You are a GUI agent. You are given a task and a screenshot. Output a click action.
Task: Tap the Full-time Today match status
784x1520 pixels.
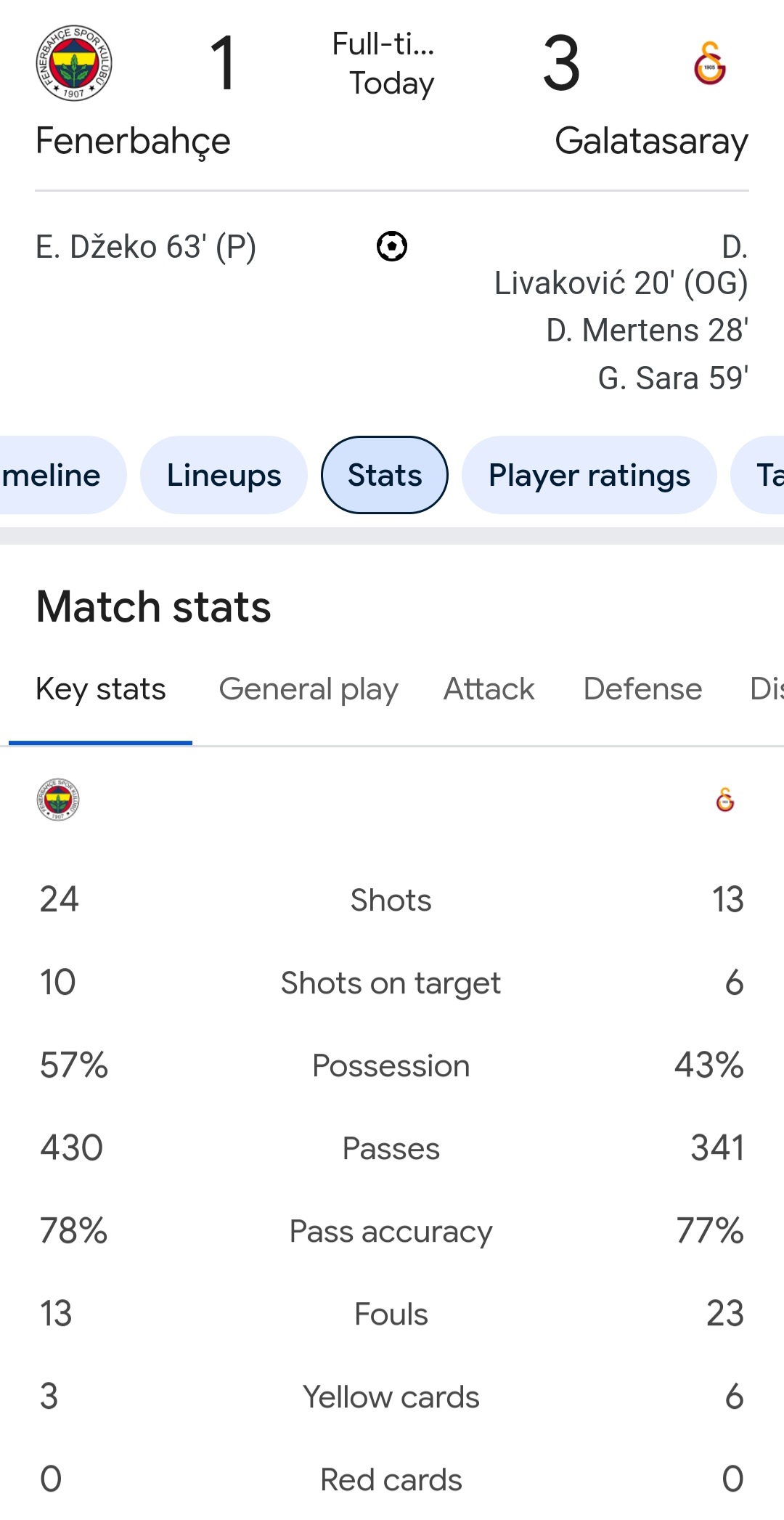pyautogui.click(x=391, y=64)
